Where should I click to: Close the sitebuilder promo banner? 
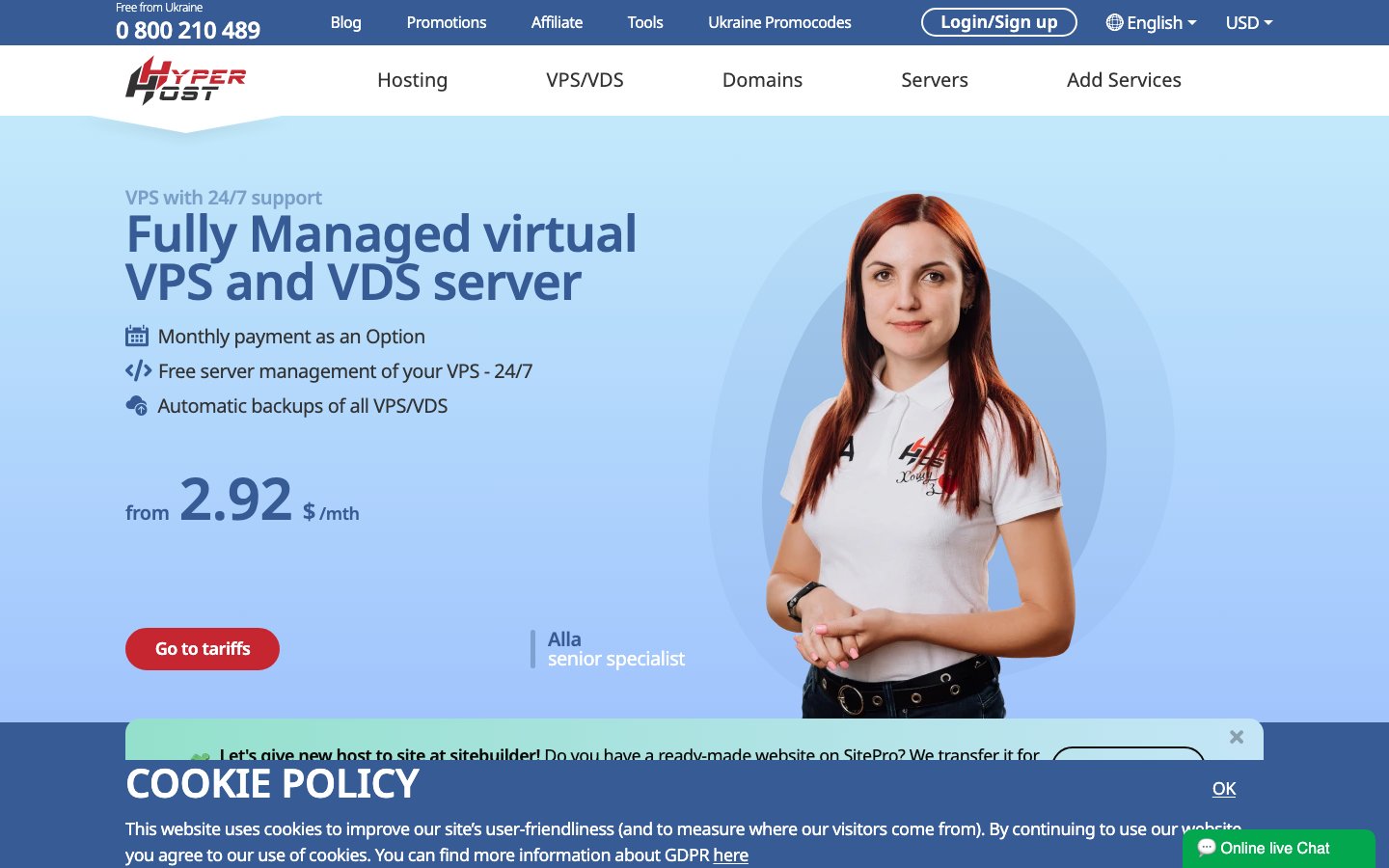point(1237,737)
